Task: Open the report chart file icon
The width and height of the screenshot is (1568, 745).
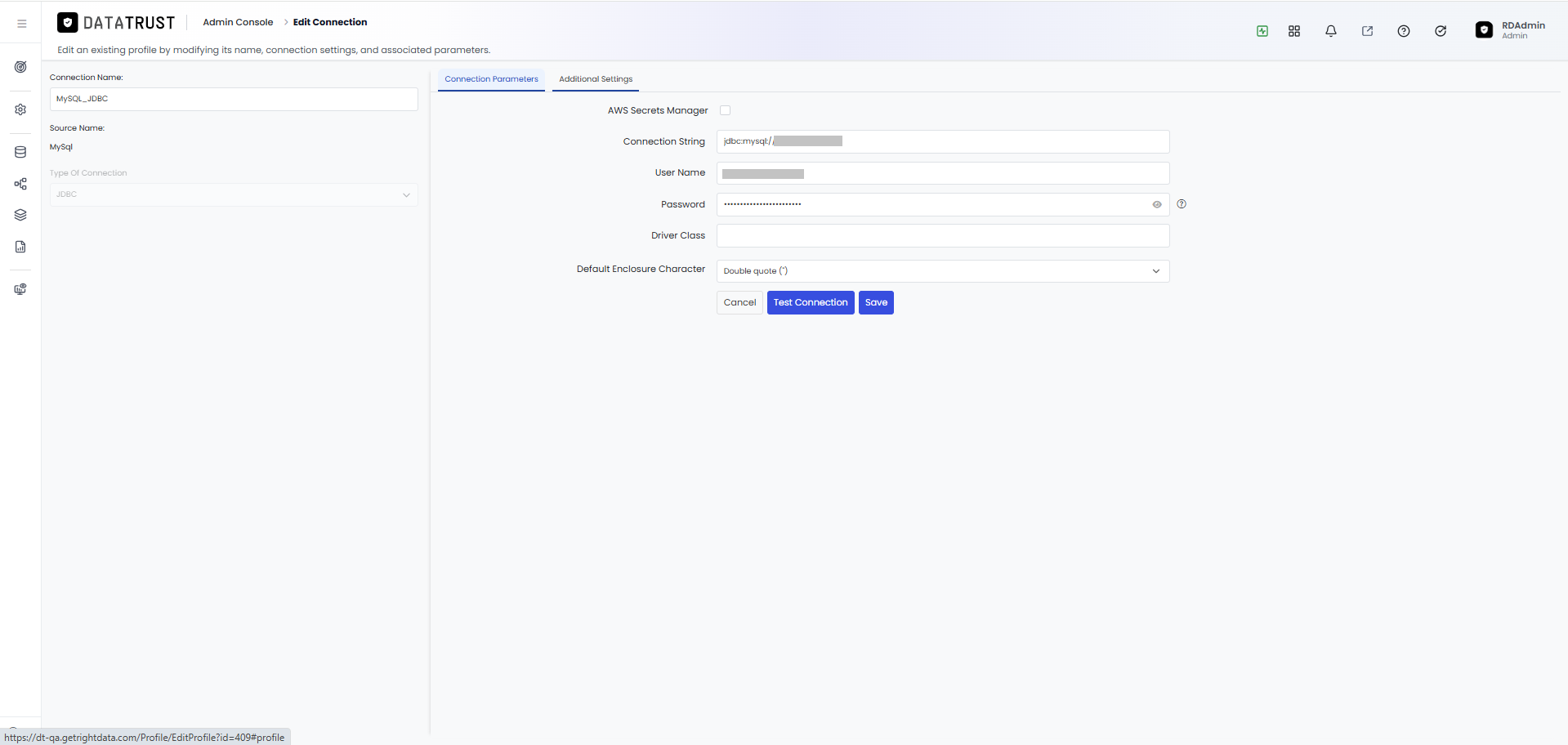Action: (x=20, y=247)
